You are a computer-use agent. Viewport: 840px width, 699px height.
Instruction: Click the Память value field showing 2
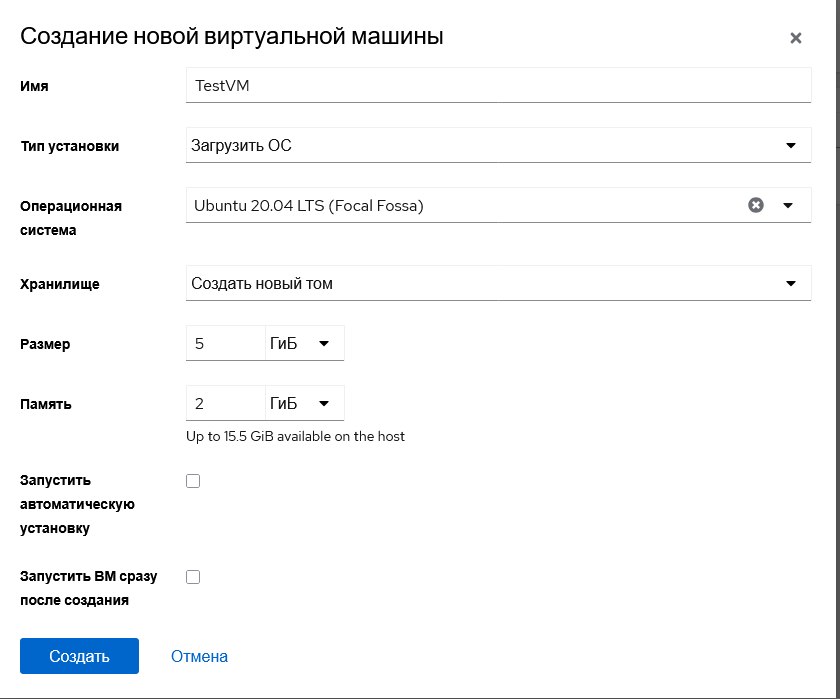(x=225, y=403)
